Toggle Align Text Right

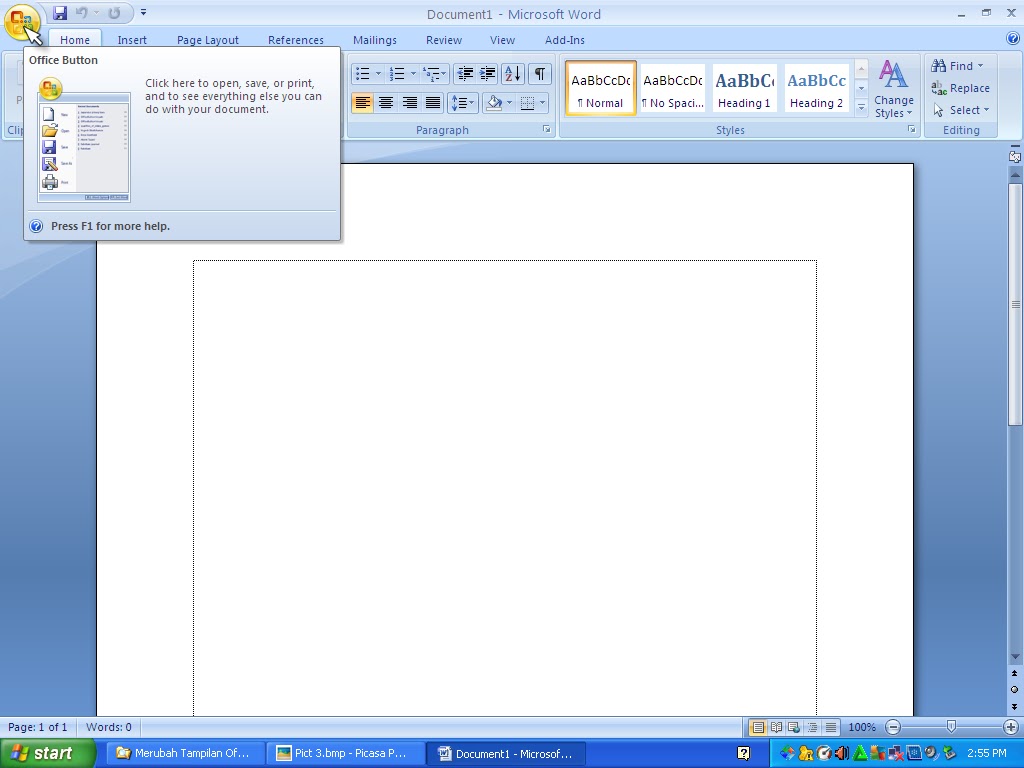tap(409, 103)
